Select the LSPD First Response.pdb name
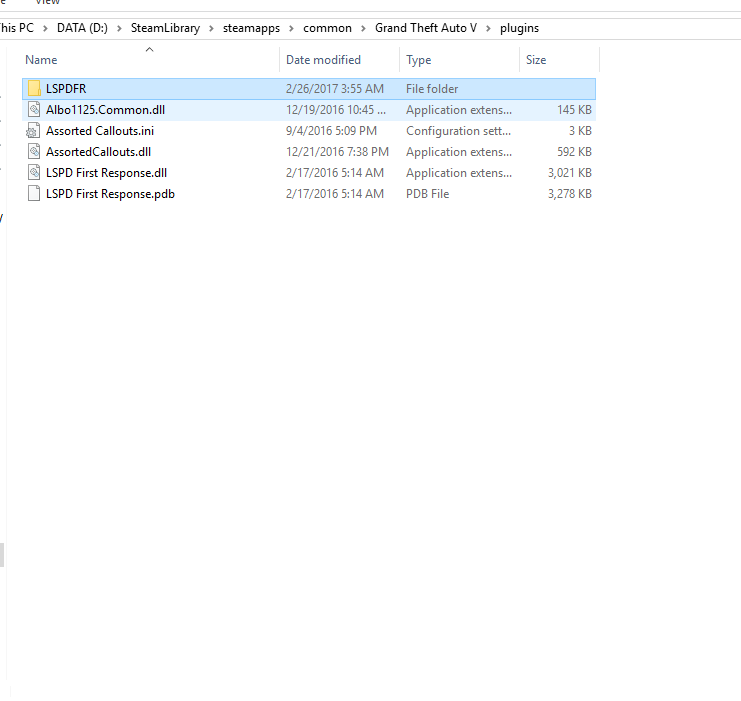The height and width of the screenshot is (701, 741). 110,194
